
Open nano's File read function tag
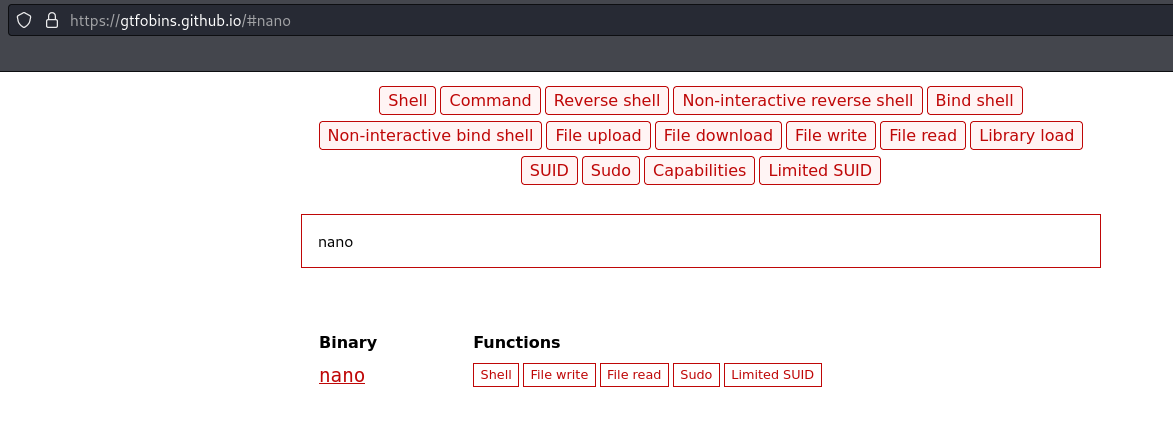coord(634,375)
